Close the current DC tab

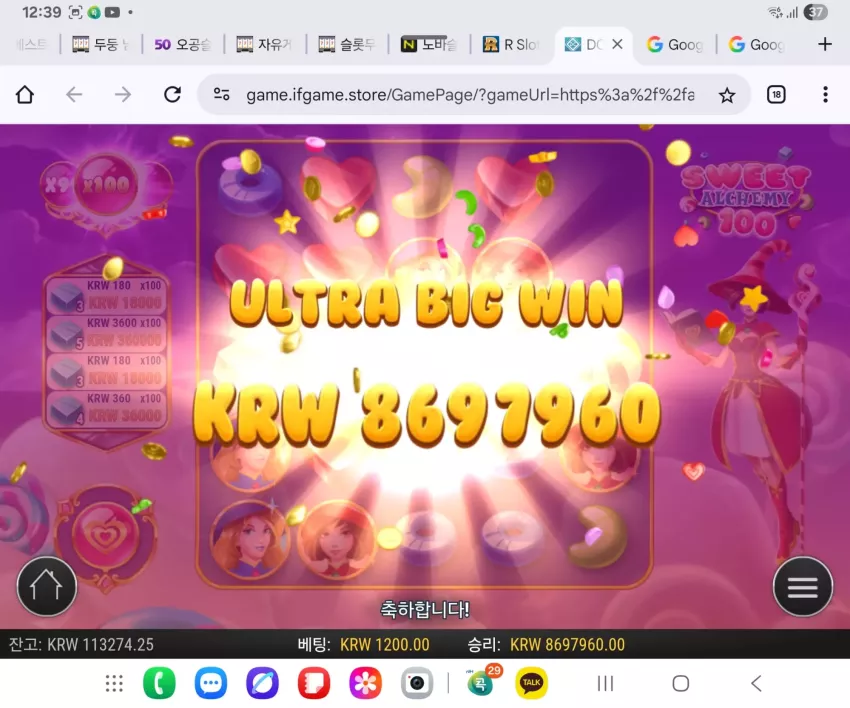(617, 44)
